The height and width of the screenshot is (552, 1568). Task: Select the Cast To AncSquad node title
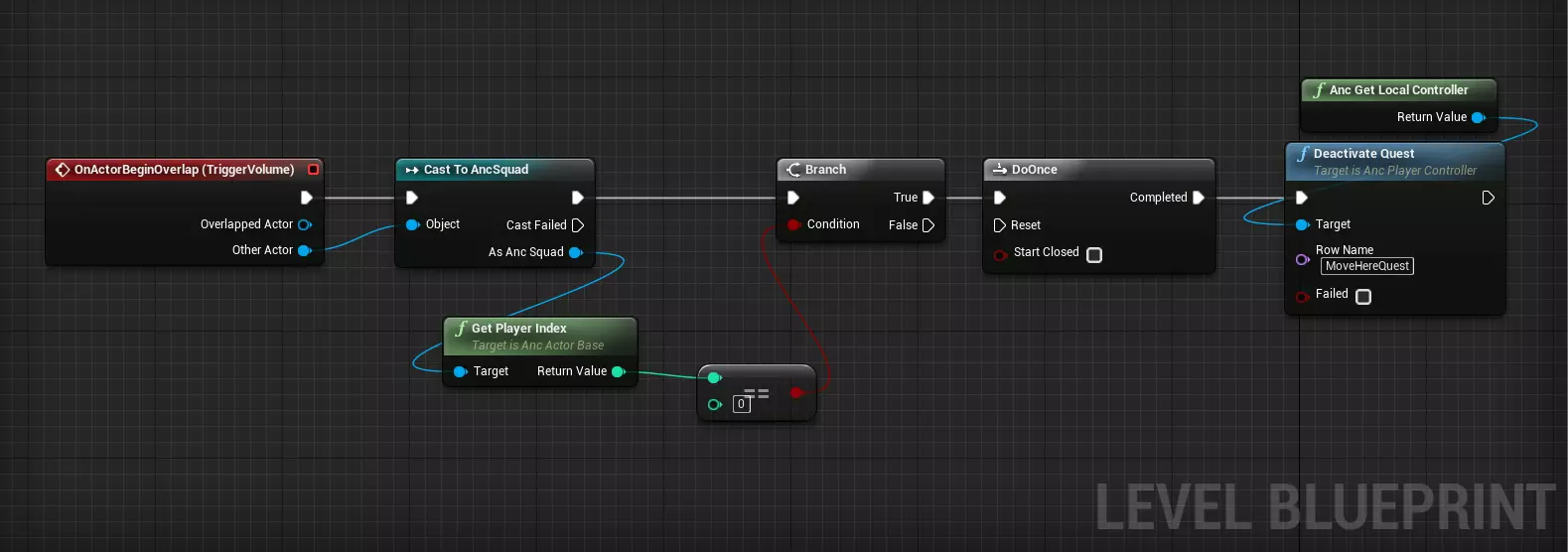477,170
